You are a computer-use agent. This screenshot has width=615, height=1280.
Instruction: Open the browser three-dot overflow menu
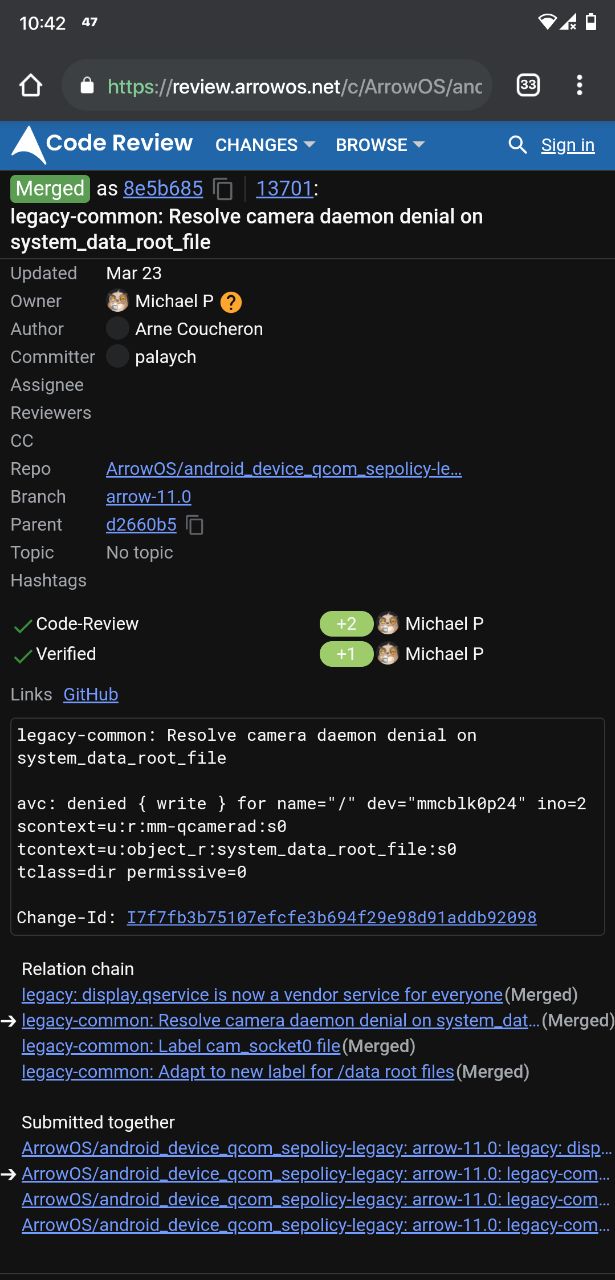click(x=579, y=86)
